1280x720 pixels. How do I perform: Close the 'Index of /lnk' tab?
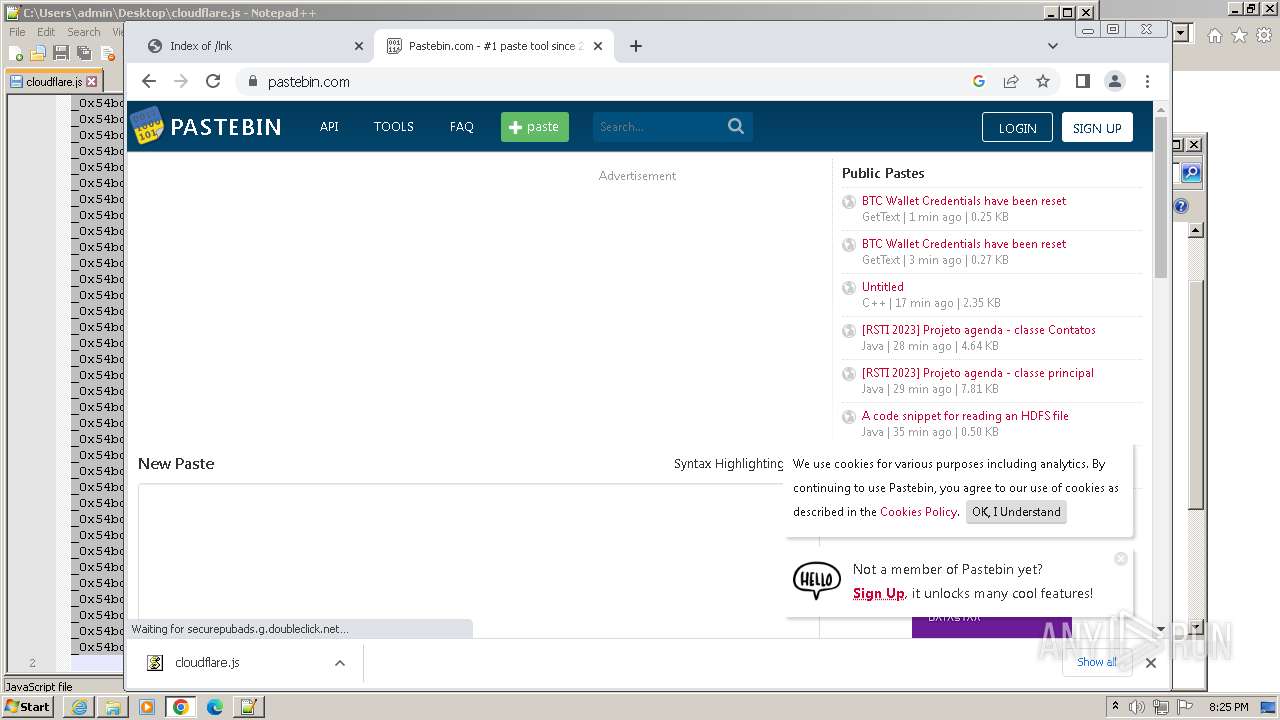[x=359, y=46]
